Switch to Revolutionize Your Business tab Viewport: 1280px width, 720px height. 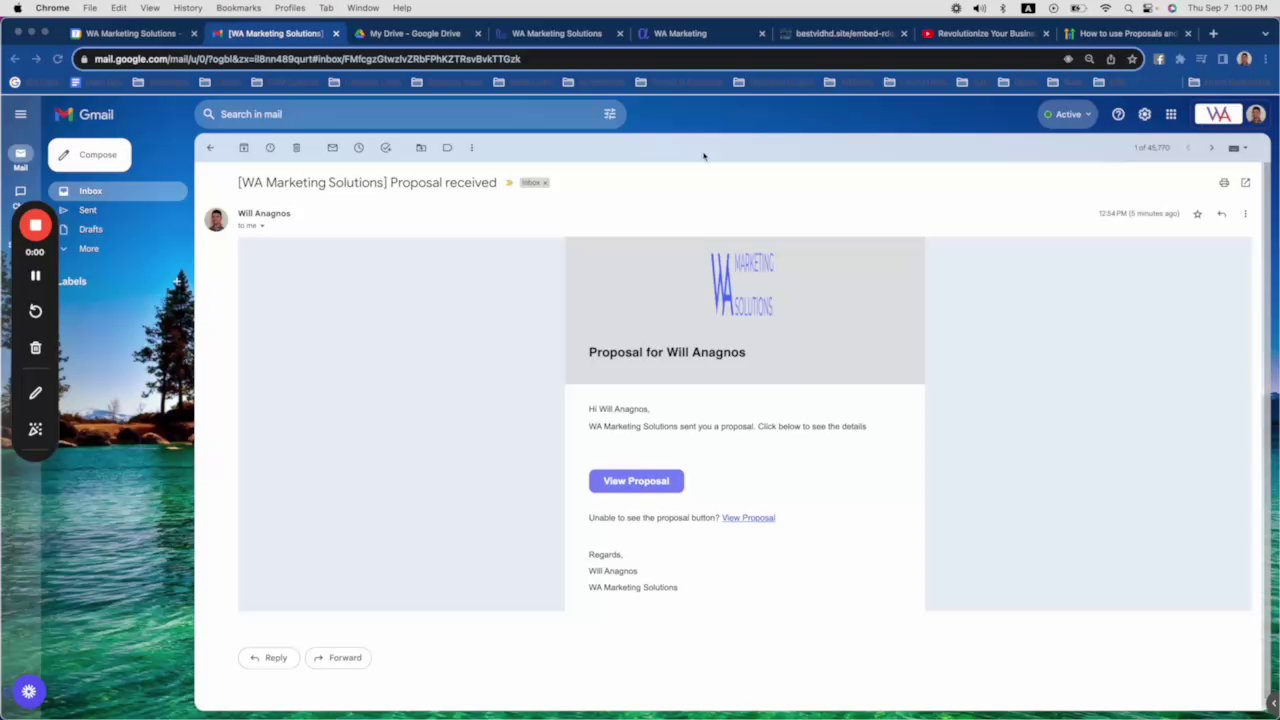[x=983, y=33]
